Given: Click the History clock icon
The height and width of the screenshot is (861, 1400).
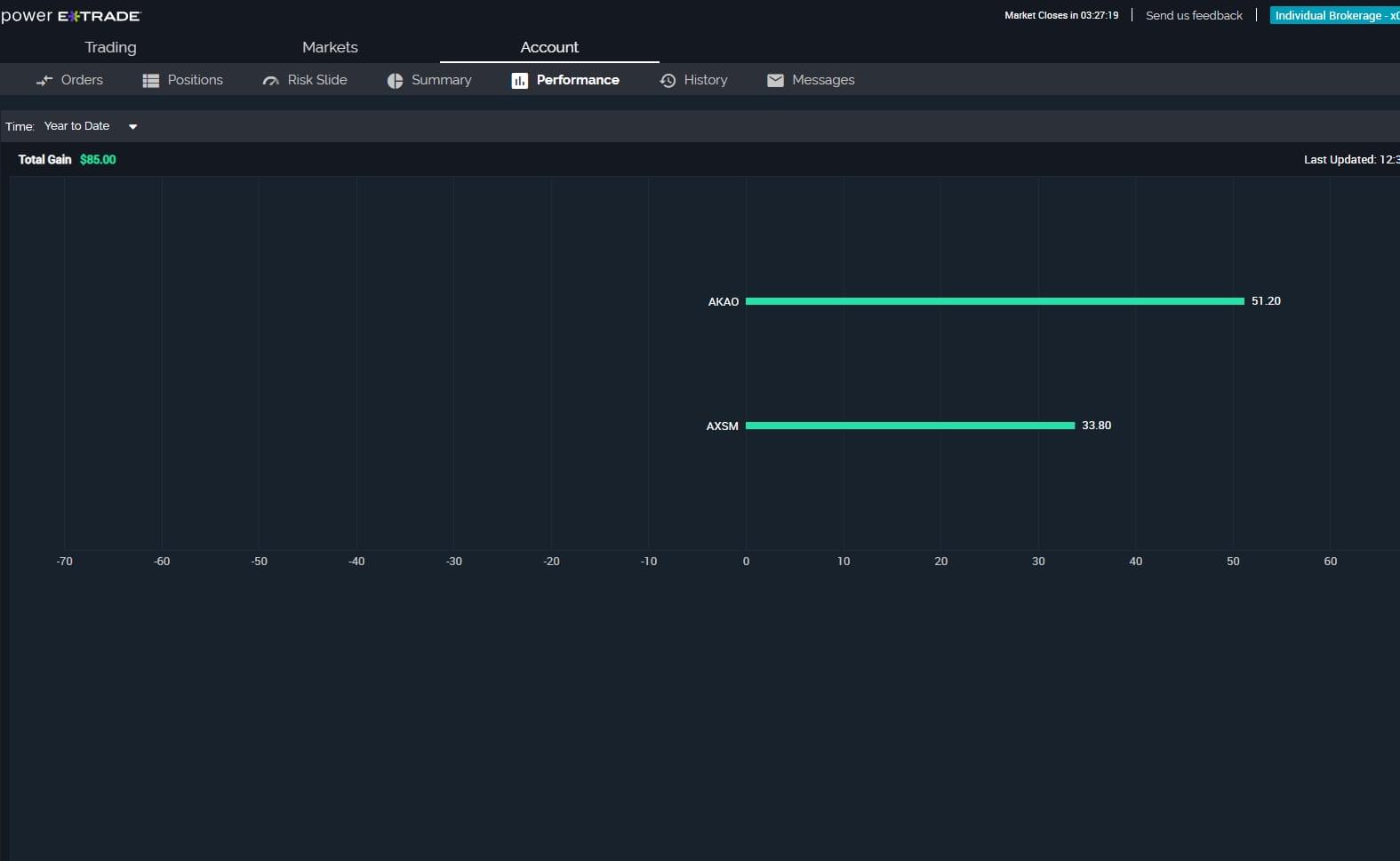Looking at the screenshot, I should click(668, 80).
